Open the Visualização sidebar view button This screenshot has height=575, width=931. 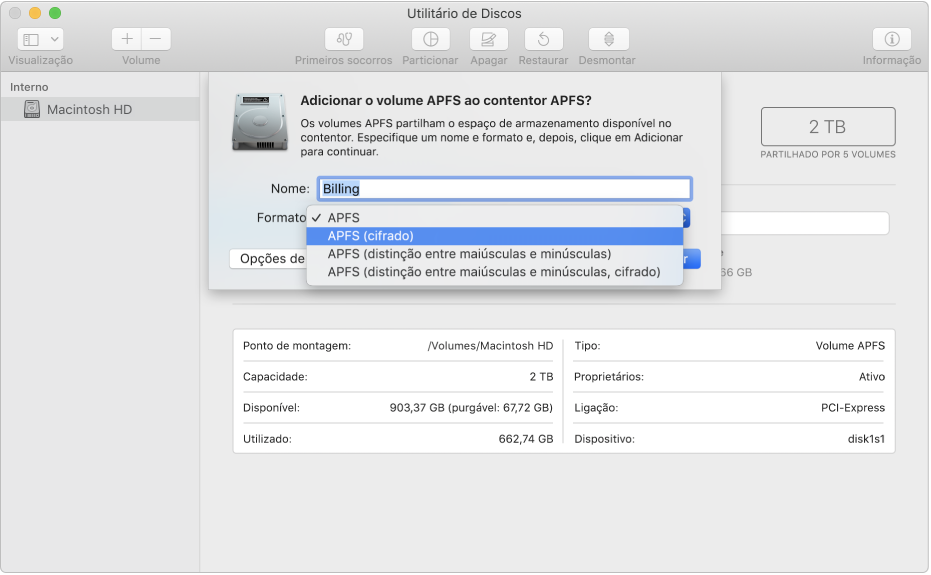(x=31, y=39)
